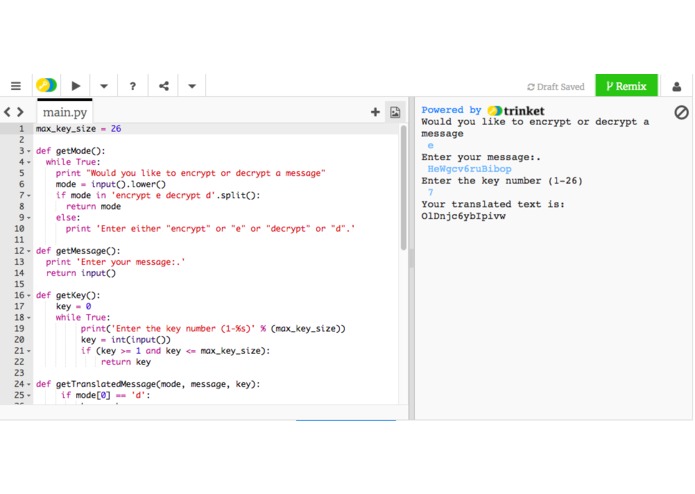Viewport: 695px width, 494px height.
Task: Collapse code fold at line 3
Action: tap(29, 151)
